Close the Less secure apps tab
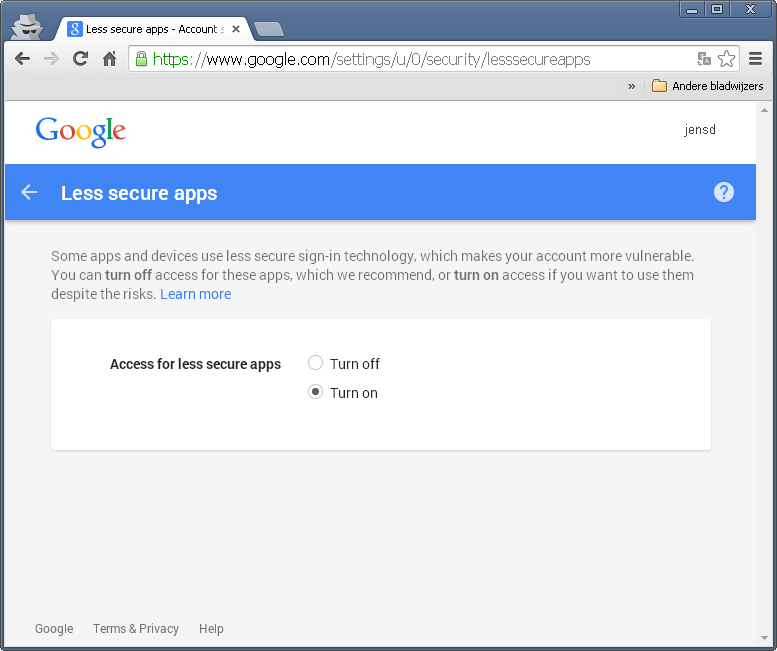 click(236, 29)
